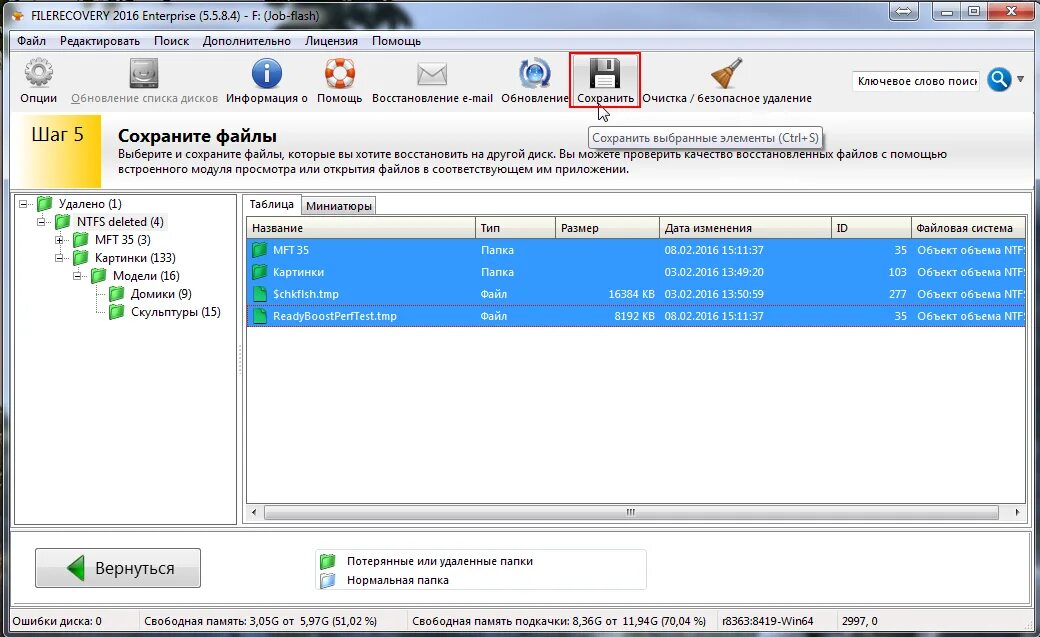Select $chkflsh.tmp file name in table
The height and width of the screenshot is (637, 1040).
click(306, 294)
